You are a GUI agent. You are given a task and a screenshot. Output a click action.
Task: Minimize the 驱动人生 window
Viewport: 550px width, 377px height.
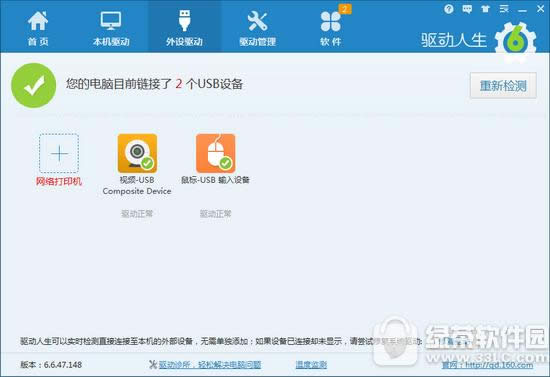(x=522, y=11)
